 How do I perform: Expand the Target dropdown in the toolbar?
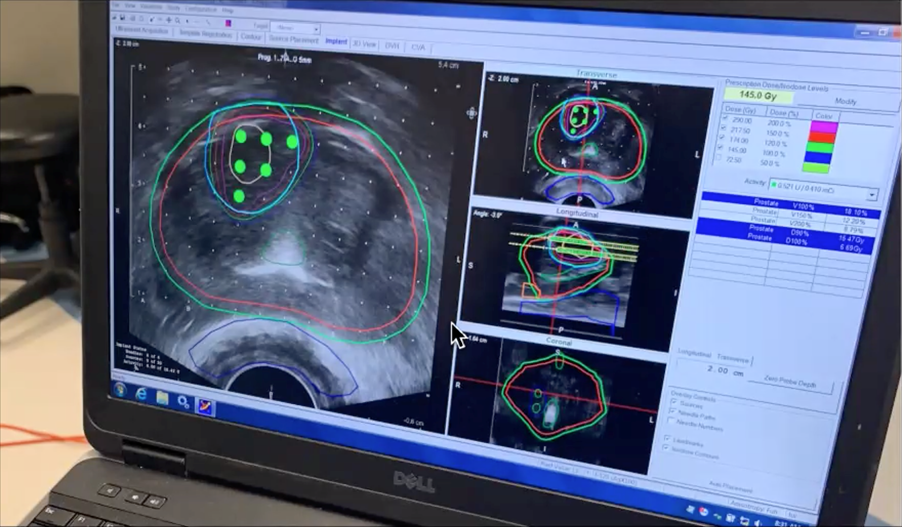pos(314,29)
